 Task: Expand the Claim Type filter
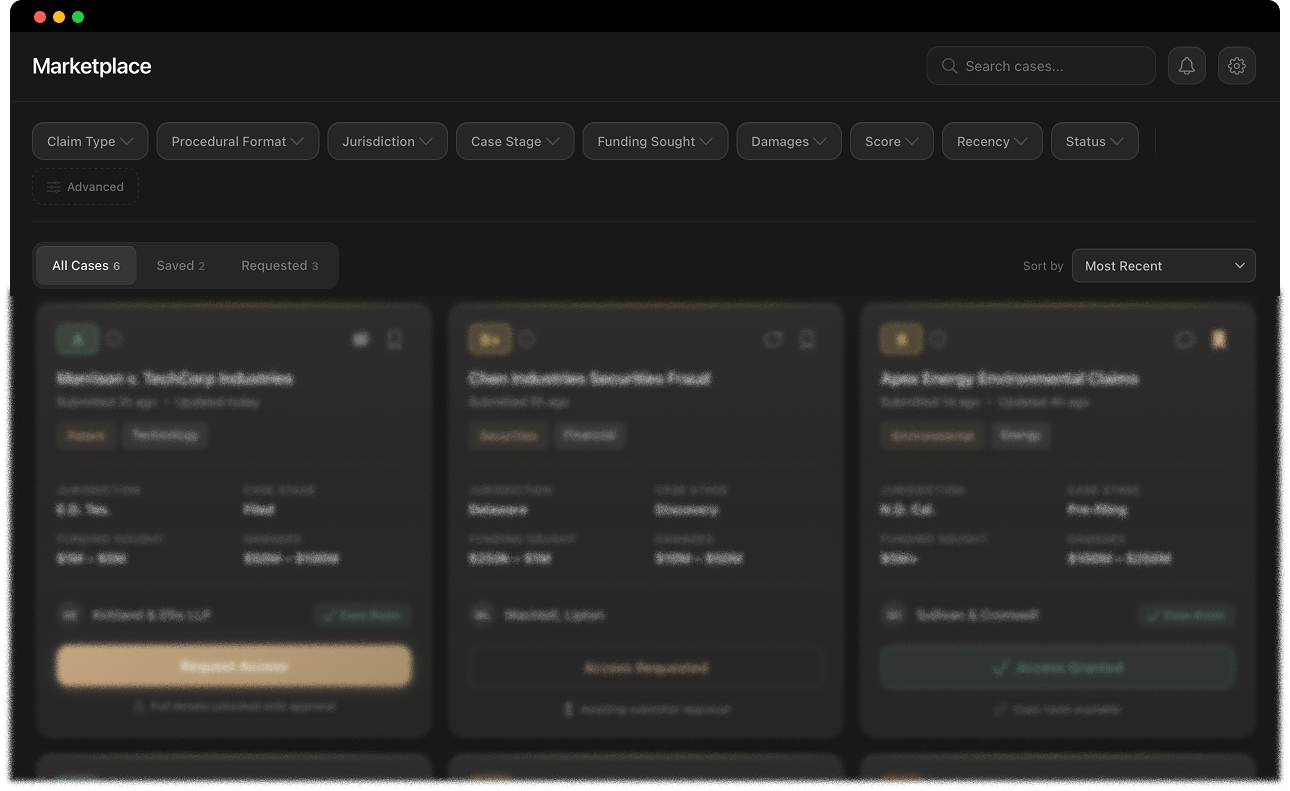[x=90, y=141]
